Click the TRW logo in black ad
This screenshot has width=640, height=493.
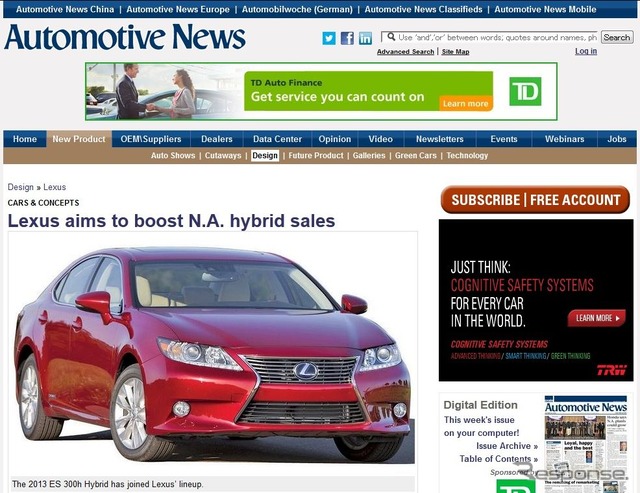click(x=611, y=370)
